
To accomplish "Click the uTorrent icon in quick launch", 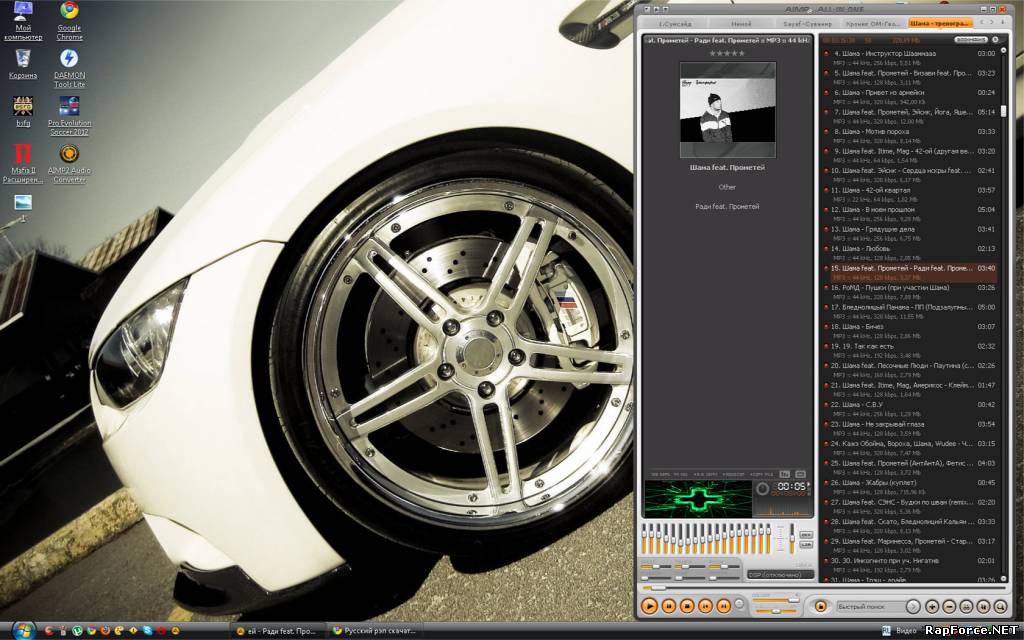I will [77, 631].
